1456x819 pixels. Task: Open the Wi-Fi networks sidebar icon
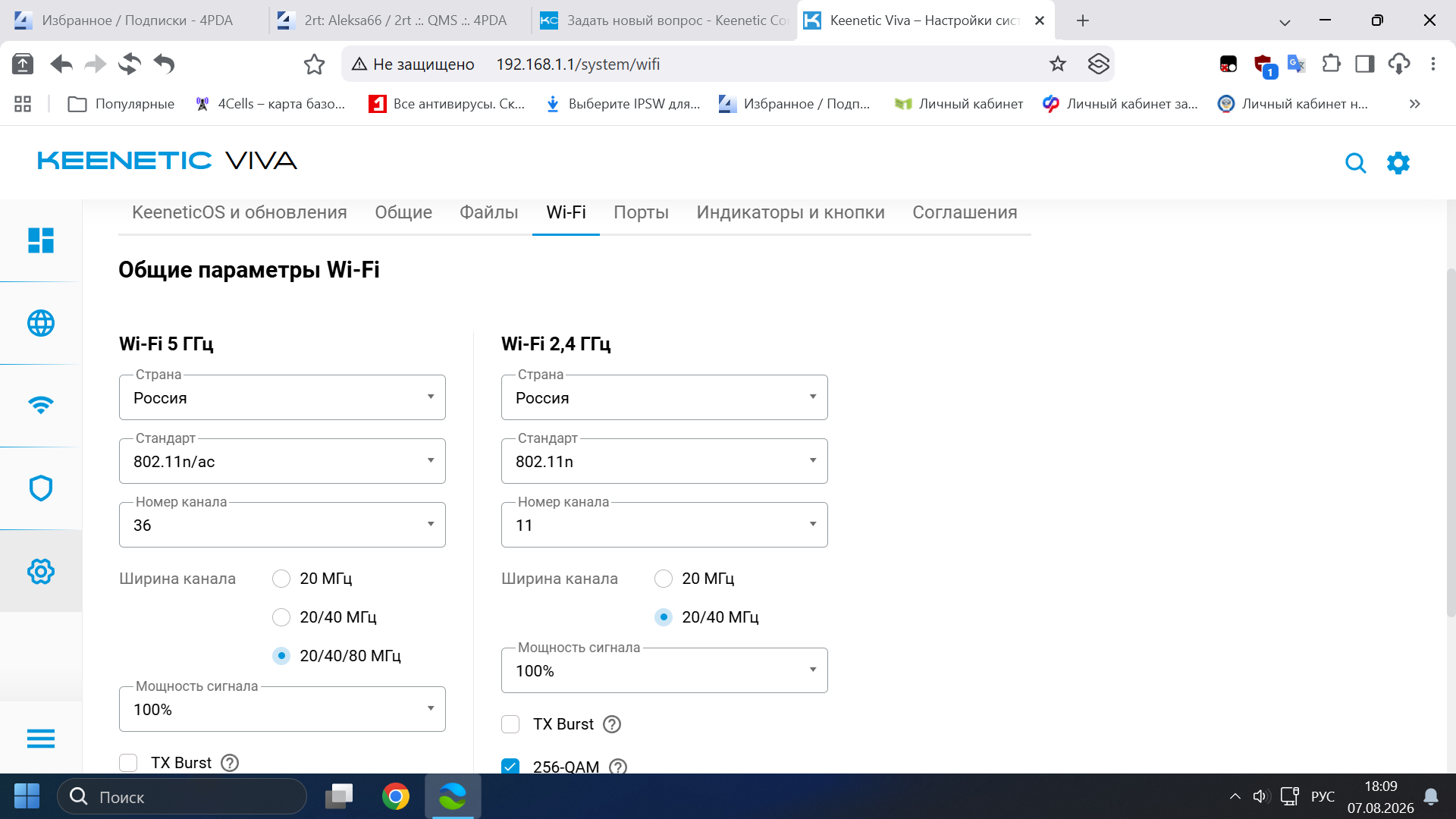pyautogui.click(x=41, y=405)
